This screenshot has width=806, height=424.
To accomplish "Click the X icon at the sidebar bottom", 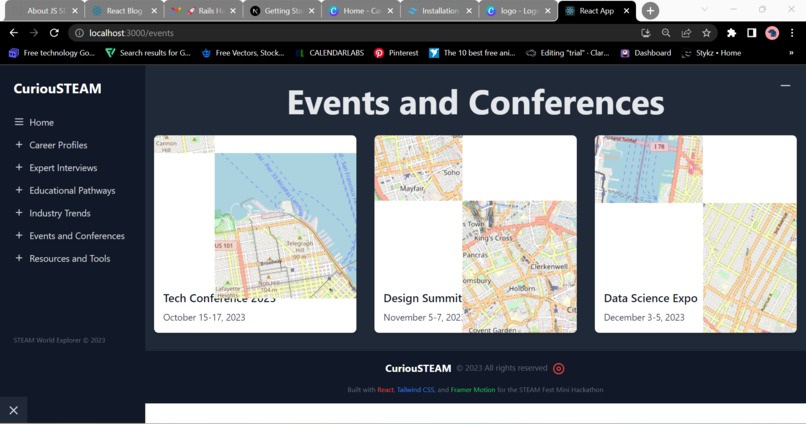I will tap(13, 410).
